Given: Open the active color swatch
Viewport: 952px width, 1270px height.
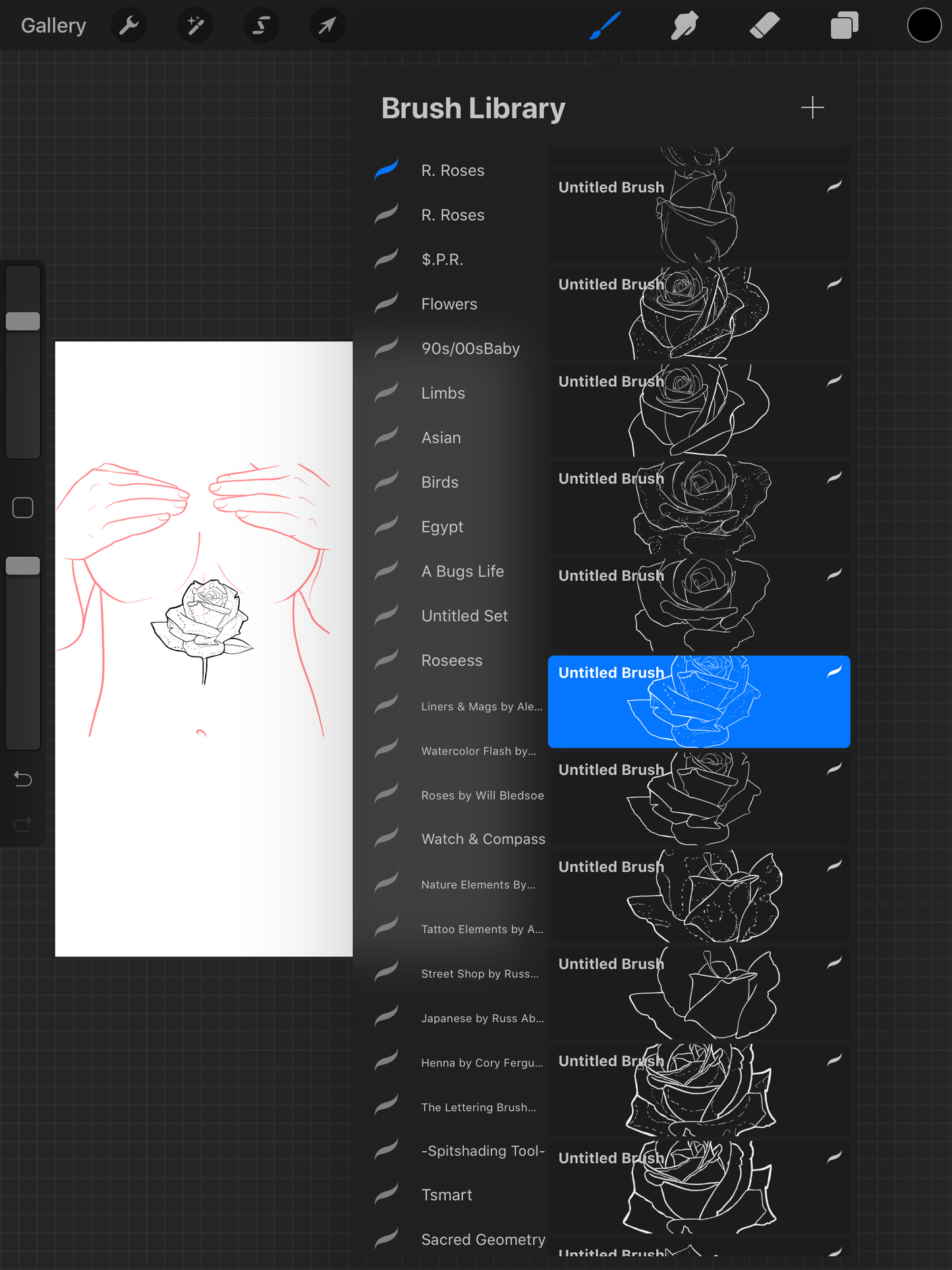Looking at the screenshot, I should tap(924, 26).
